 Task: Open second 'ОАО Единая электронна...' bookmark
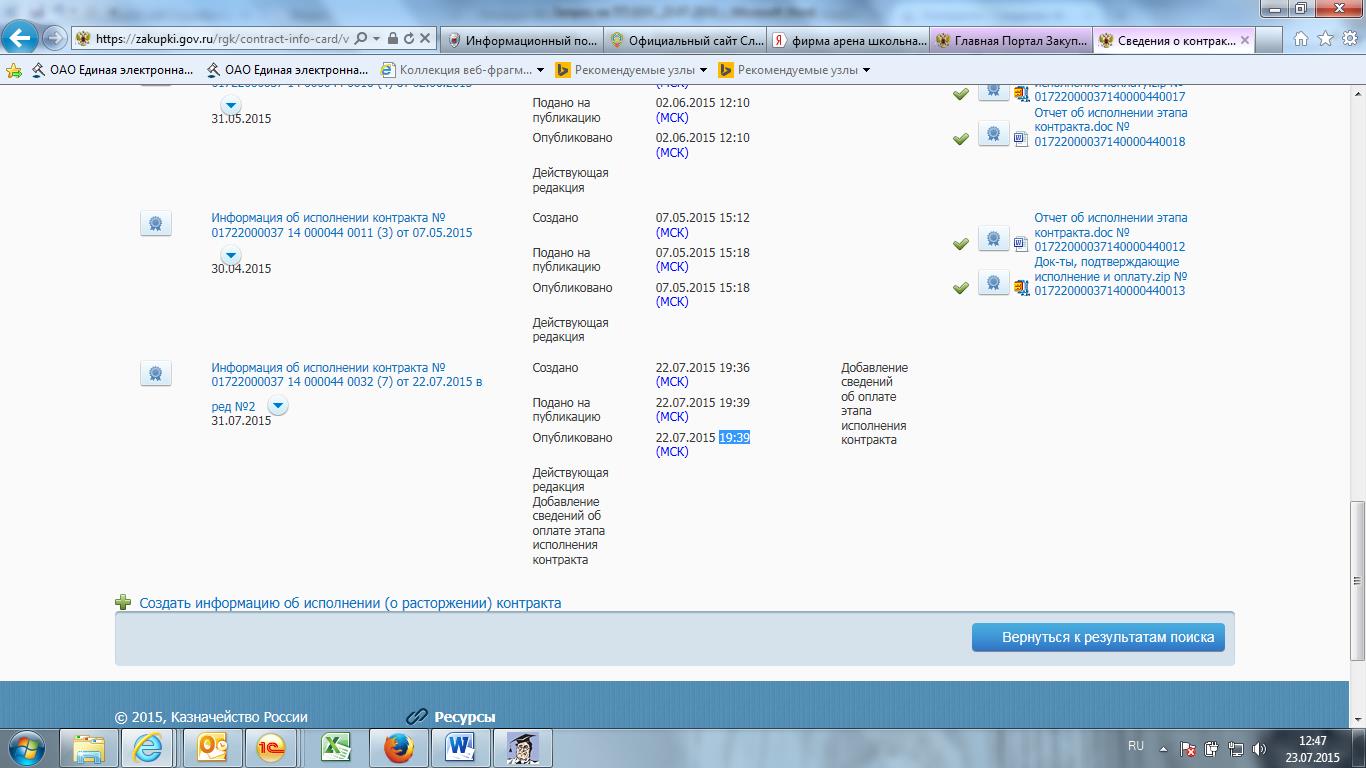[287, 70]
